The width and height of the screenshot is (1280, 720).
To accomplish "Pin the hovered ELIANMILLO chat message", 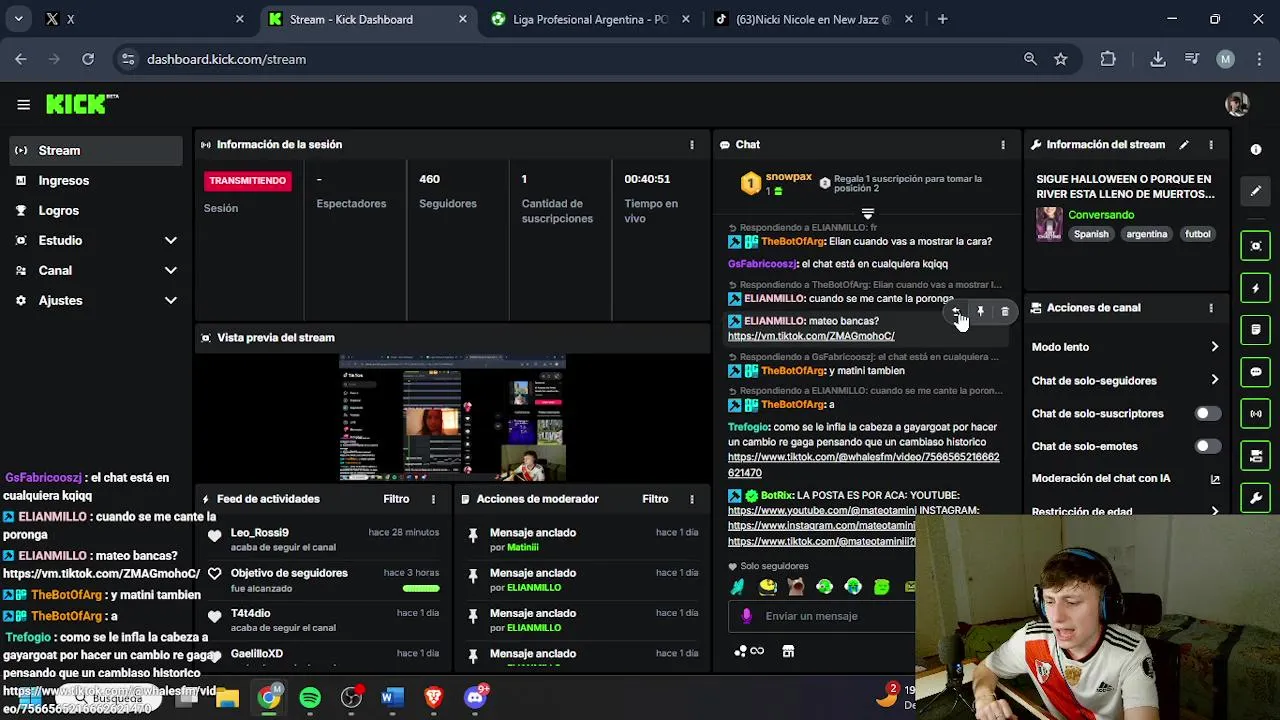I will pyautogui.click(x=981, y=312).
